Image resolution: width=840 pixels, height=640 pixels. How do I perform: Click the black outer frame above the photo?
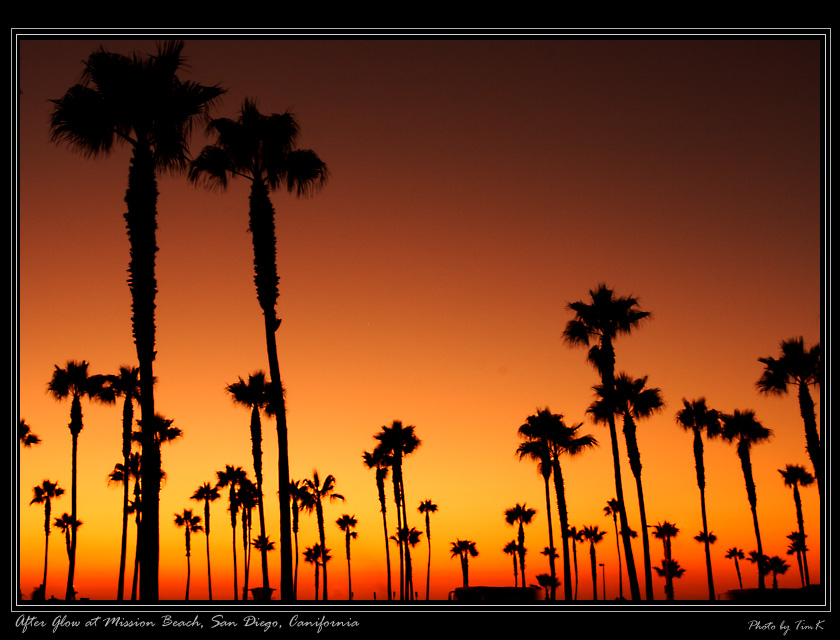pyautogui.click(x=420, y=14)
